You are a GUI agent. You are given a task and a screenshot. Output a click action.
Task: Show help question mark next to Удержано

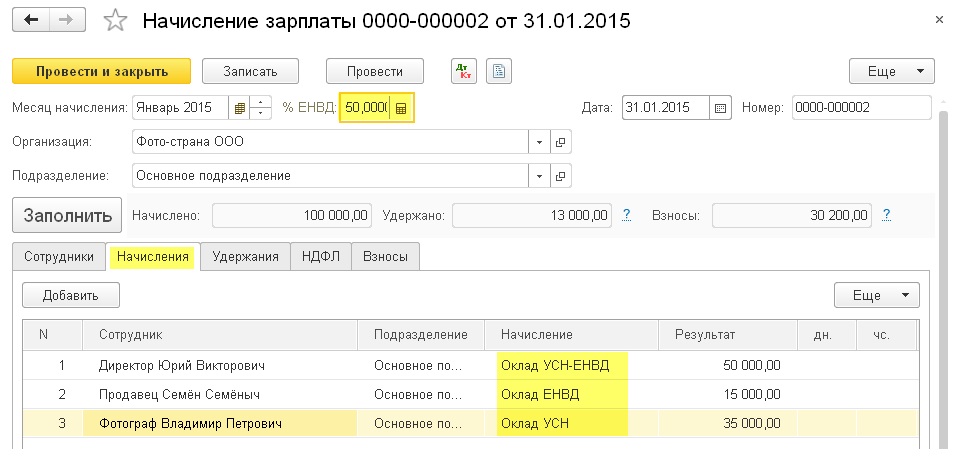pos(627,215)
